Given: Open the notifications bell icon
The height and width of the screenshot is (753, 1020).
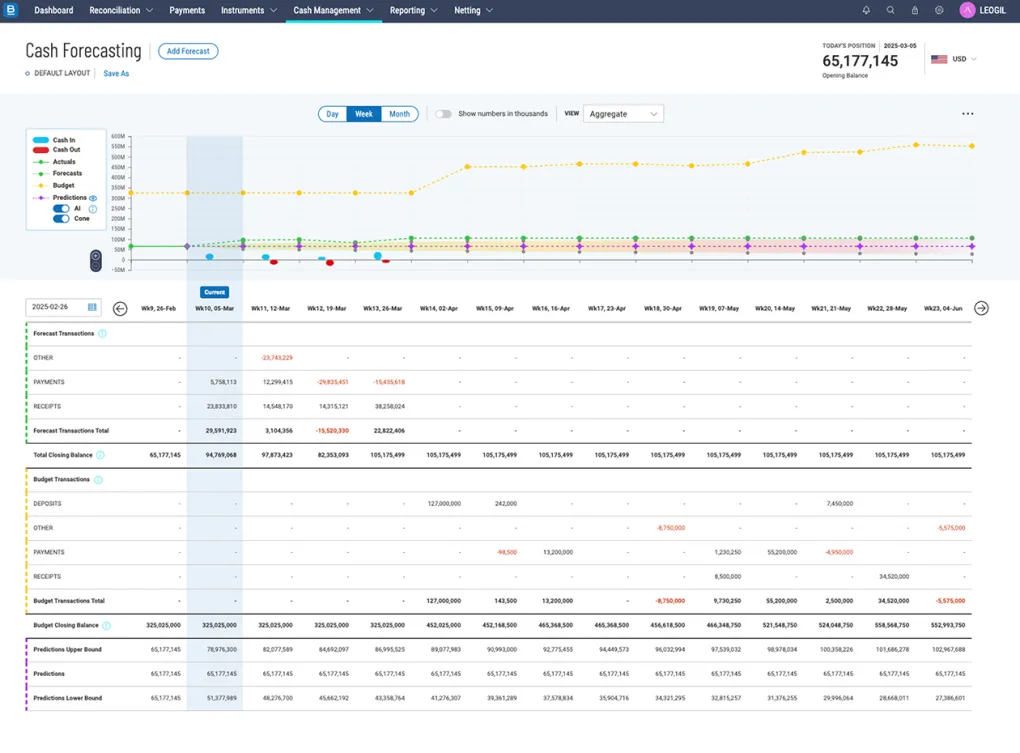Looking at the screenshot, I should pyautogui.click(x=866, y=10).
